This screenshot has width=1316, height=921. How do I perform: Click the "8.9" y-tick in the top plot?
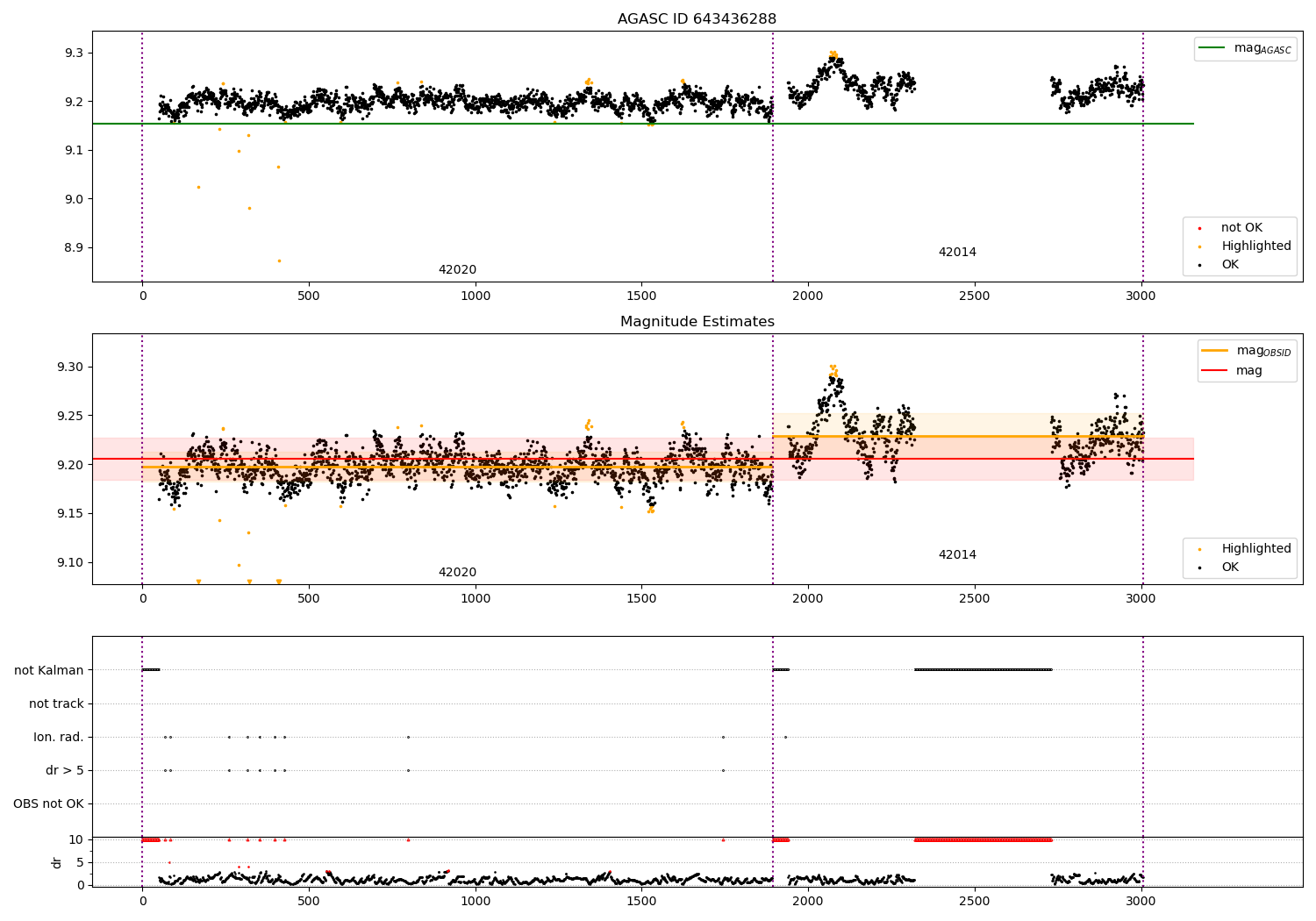[x=74, y=248]
